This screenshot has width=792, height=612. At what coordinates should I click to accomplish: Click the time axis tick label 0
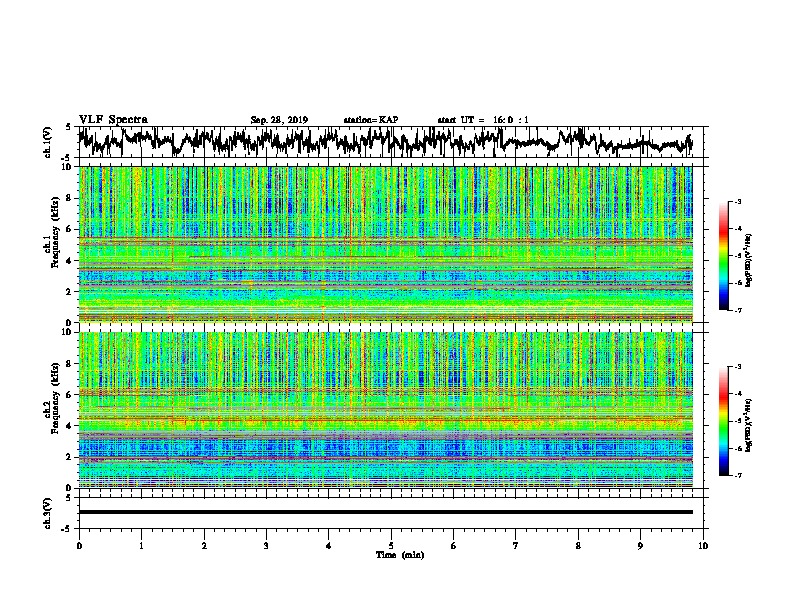pyautogui.click(x=79, y=546)
